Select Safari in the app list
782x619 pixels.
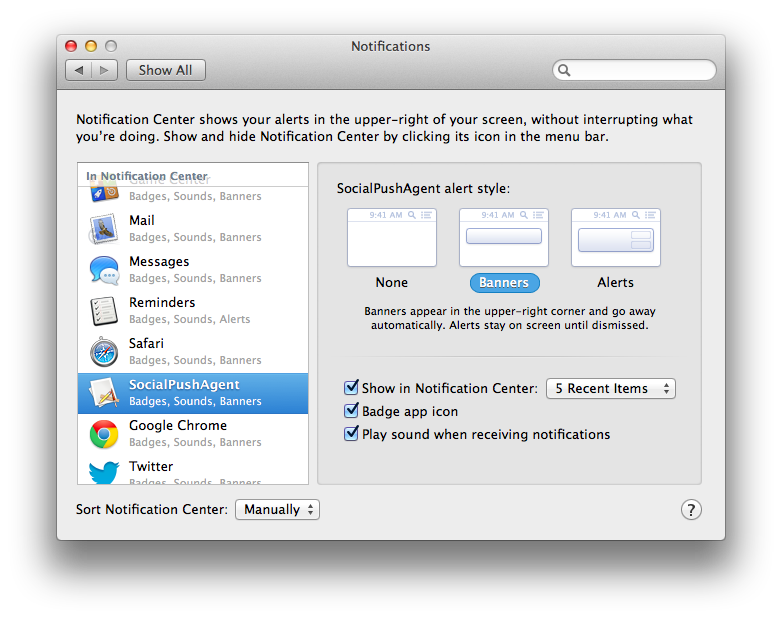coord(193,352)
